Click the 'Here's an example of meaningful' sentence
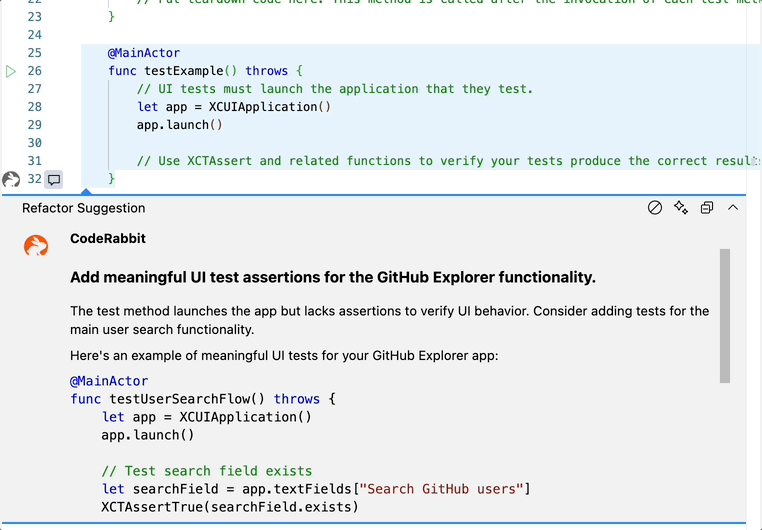The height and width of the screenshot is (530, 762). 284,356
